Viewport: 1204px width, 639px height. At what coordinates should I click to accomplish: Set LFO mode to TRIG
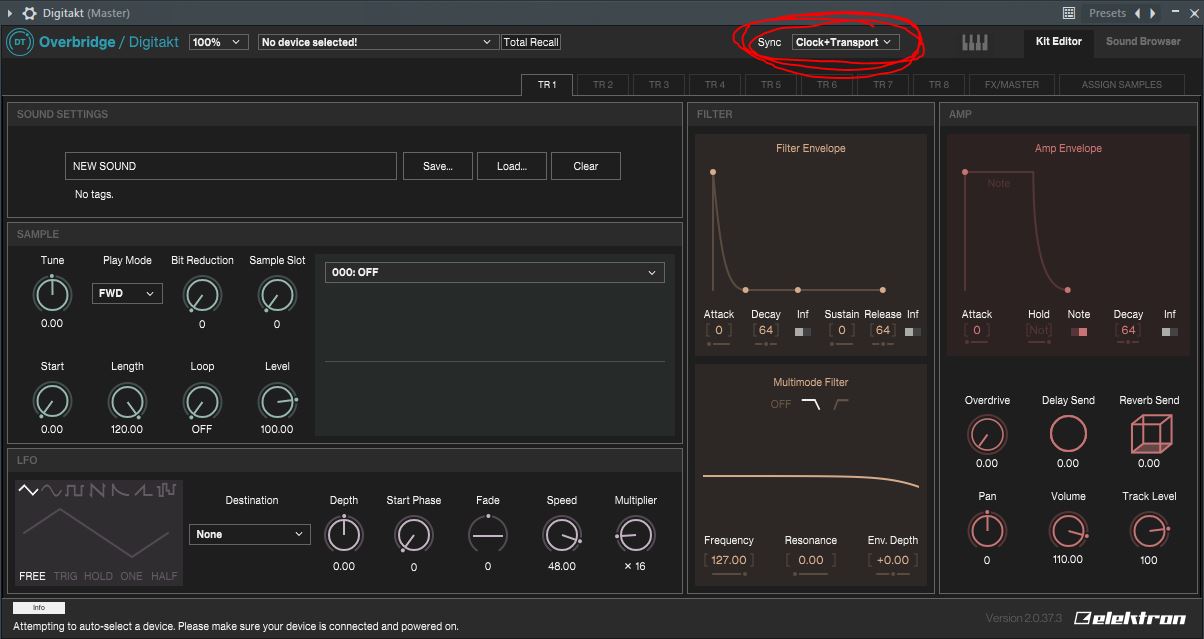coord(65,576)
